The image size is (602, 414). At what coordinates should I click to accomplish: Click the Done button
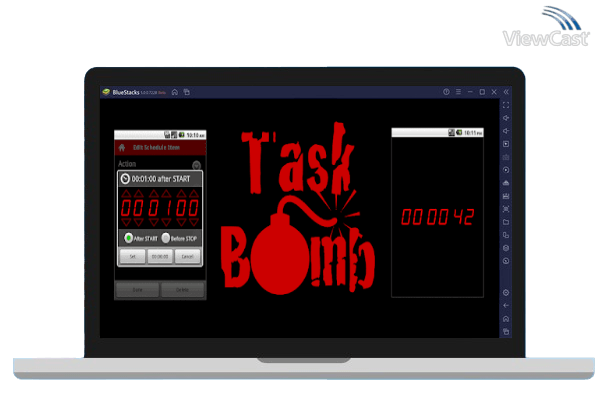click(137, 290)
